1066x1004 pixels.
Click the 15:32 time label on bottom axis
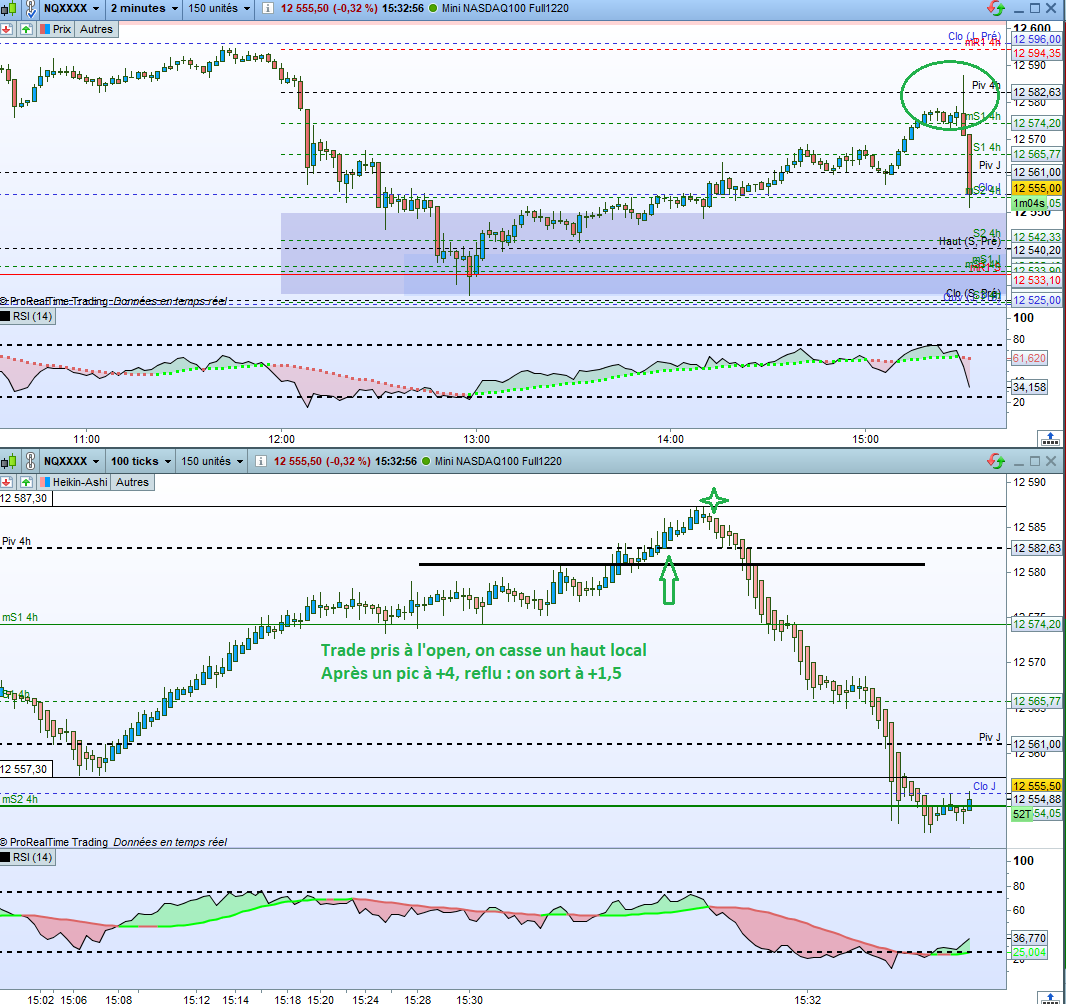(x=808, y=999)
